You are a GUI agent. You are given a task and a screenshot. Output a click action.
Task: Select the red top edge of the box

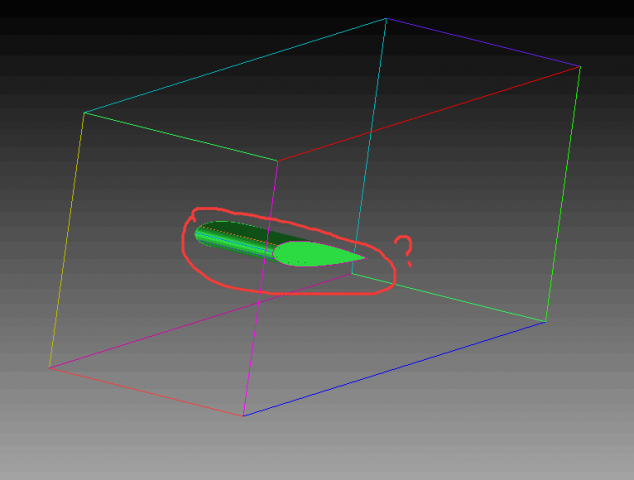pyautogui.click(x=428, y=114)
